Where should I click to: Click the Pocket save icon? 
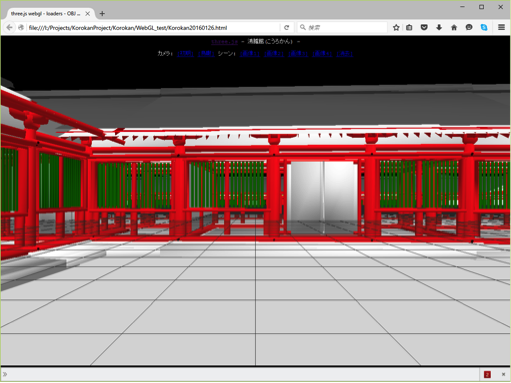pos(424,27)
